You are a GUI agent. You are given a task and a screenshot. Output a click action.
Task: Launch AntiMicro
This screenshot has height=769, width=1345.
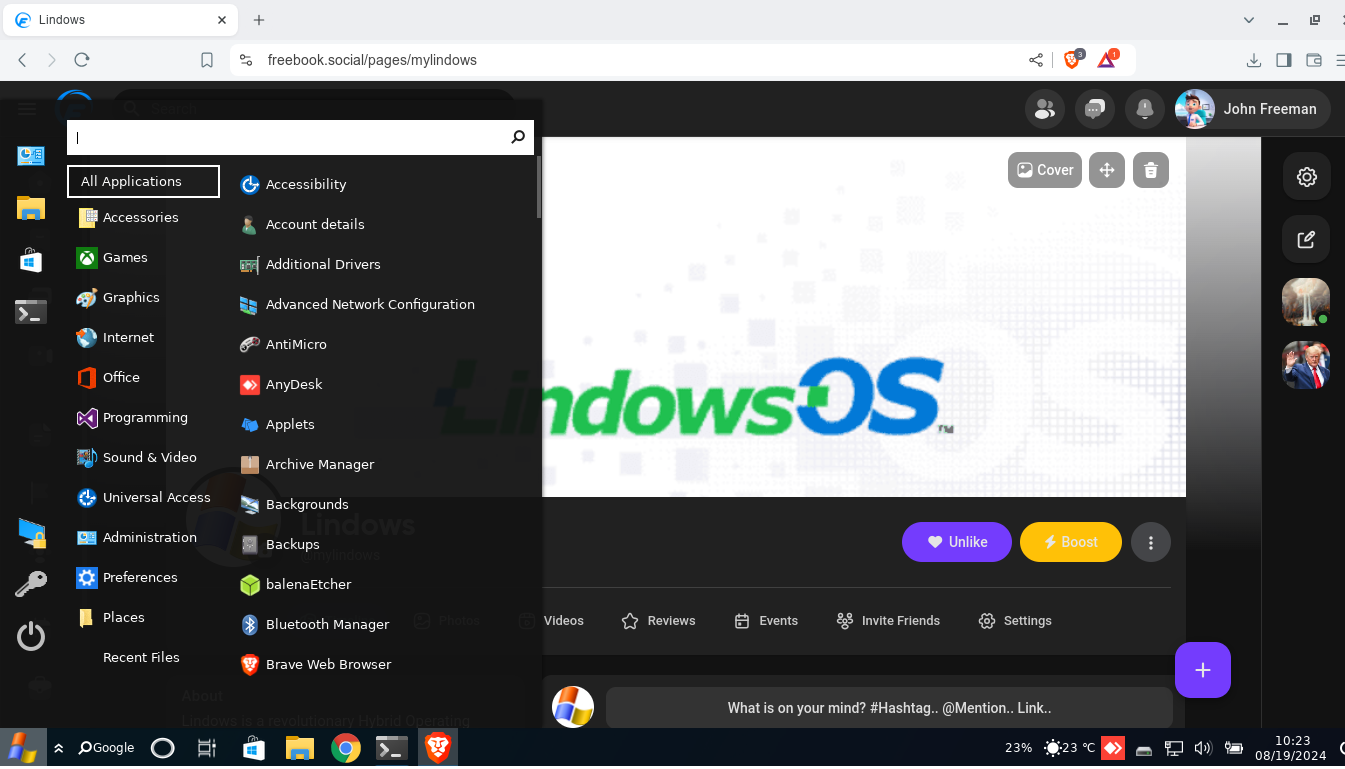tap(283, 344)
